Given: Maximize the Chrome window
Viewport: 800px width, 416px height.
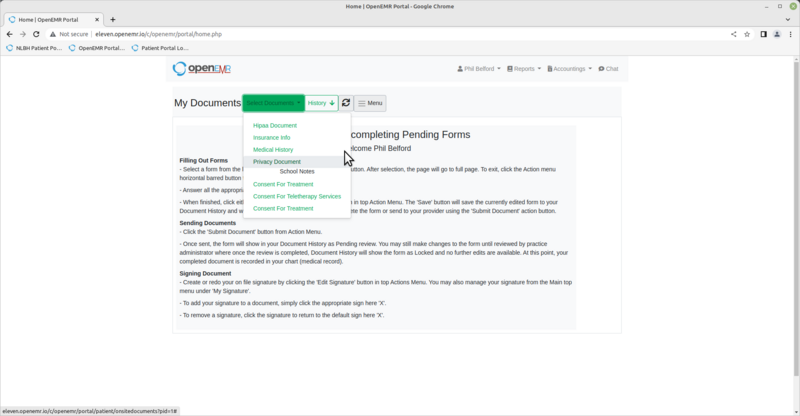Looking at the screenshot, I should coord(780,7).
